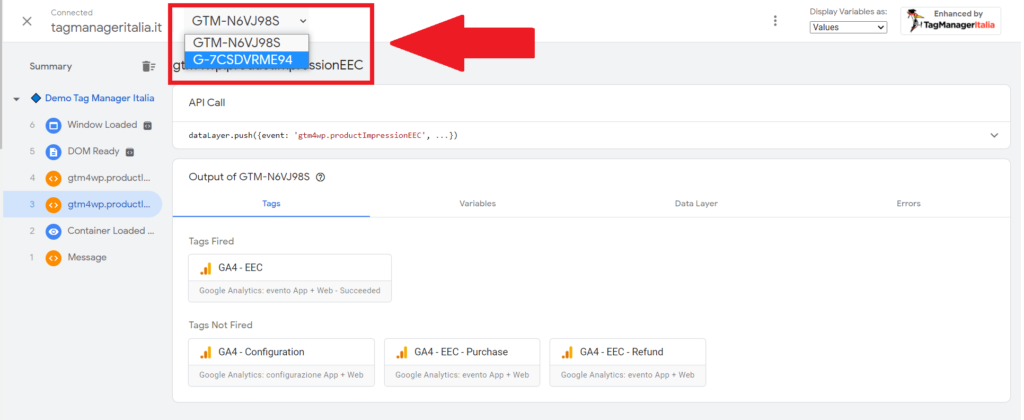1024x420 pixels.
Task: Switch to the Data Layer tab
Action: coord(696,204)
